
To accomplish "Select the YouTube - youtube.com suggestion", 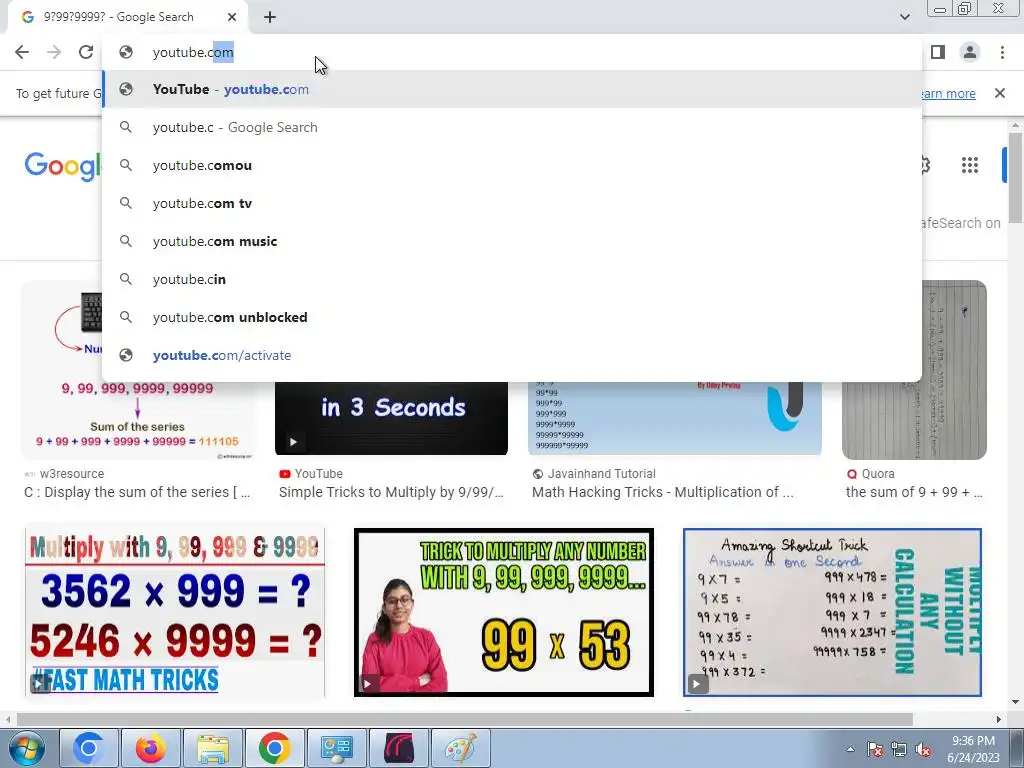I will 513,89.
